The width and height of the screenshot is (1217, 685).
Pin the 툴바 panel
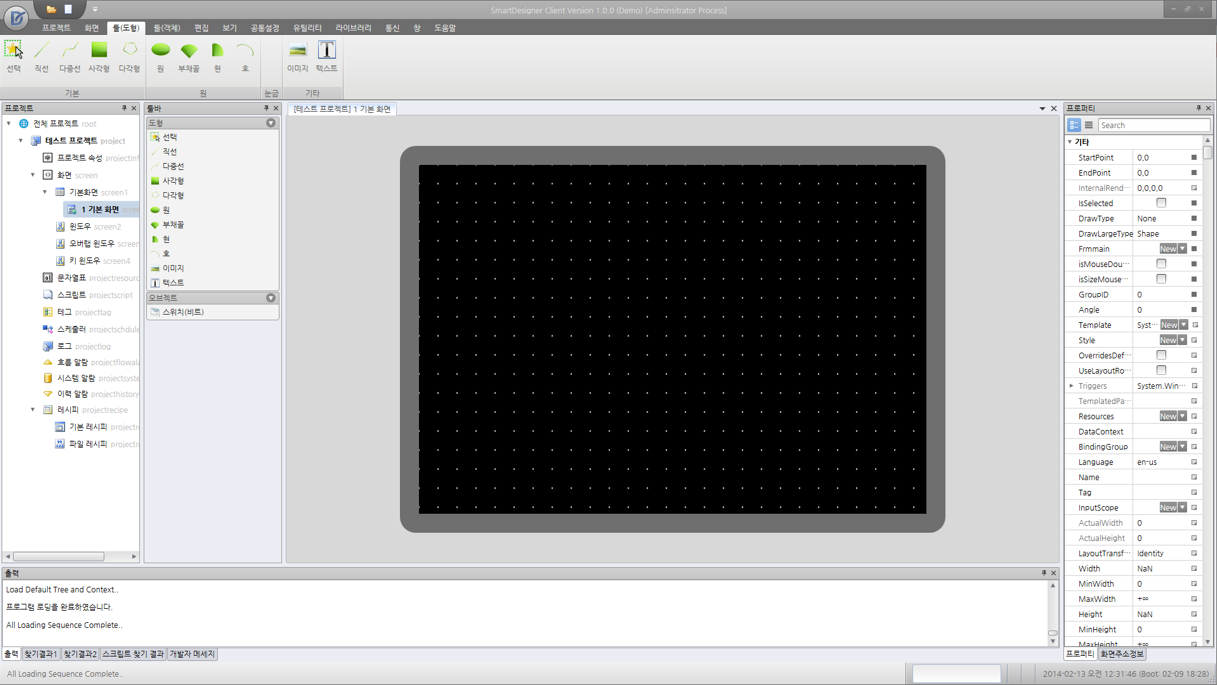(x=266, y=108)
